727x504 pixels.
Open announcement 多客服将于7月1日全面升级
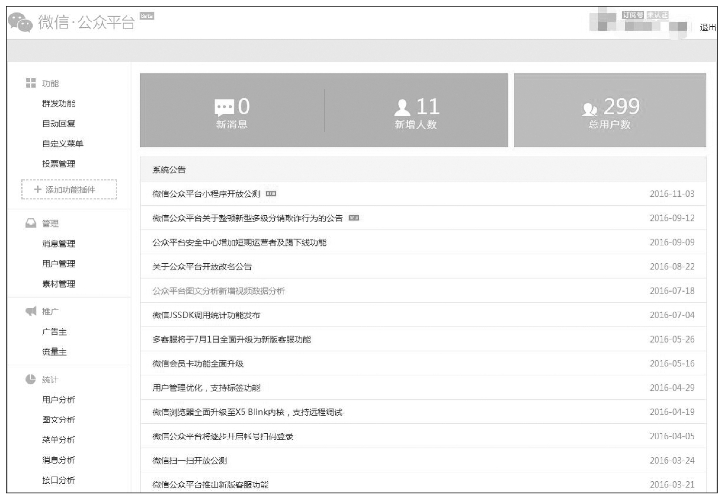coord(231,339)
